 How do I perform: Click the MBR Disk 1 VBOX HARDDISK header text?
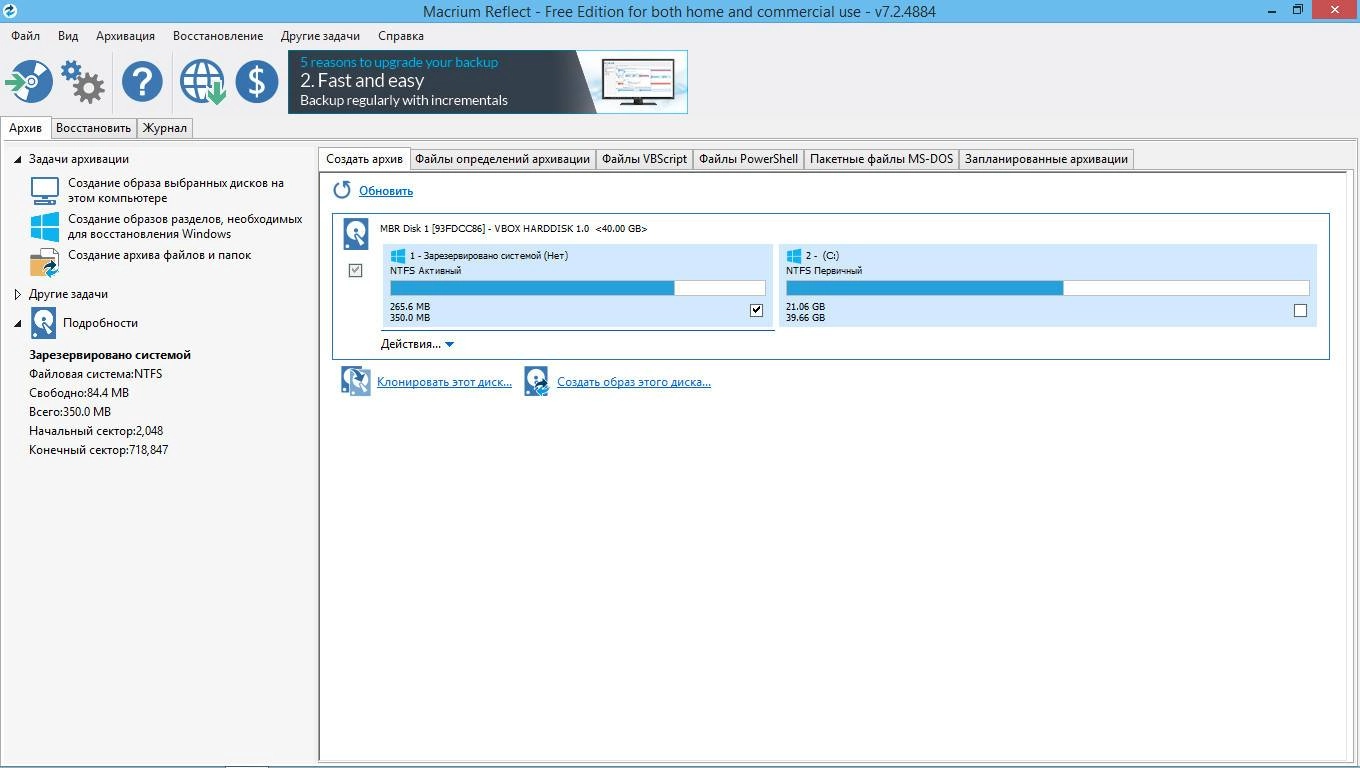513,229
